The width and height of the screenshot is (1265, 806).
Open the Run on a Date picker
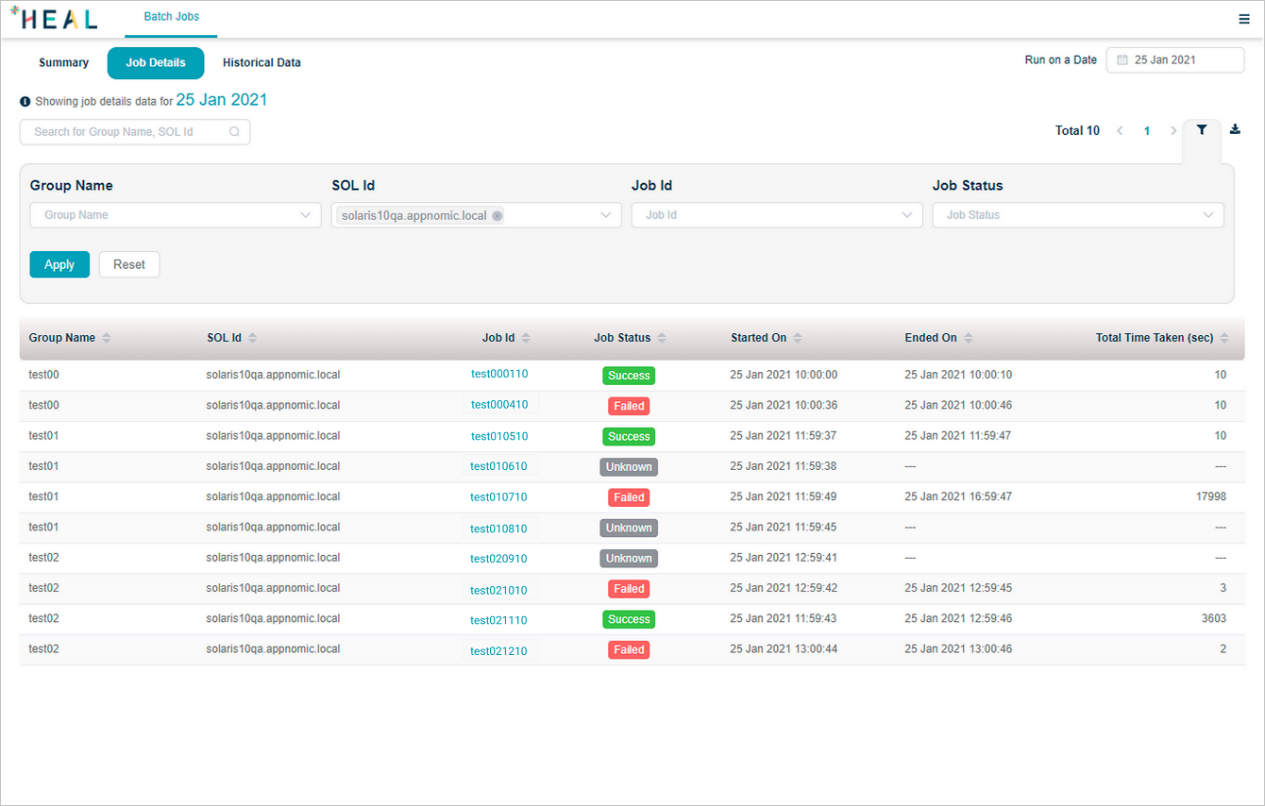coord(1175,60)
